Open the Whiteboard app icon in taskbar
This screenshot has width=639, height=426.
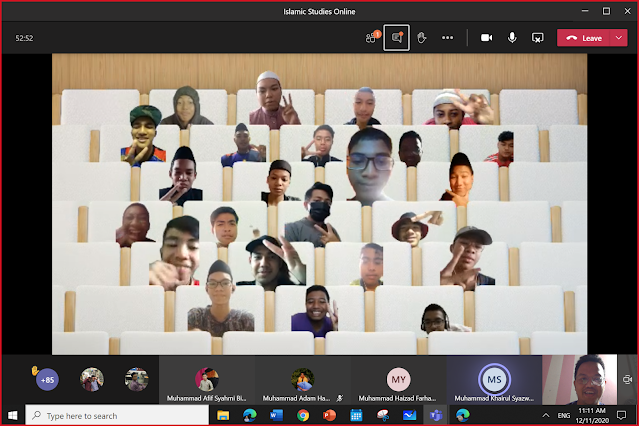click(409, 415)
